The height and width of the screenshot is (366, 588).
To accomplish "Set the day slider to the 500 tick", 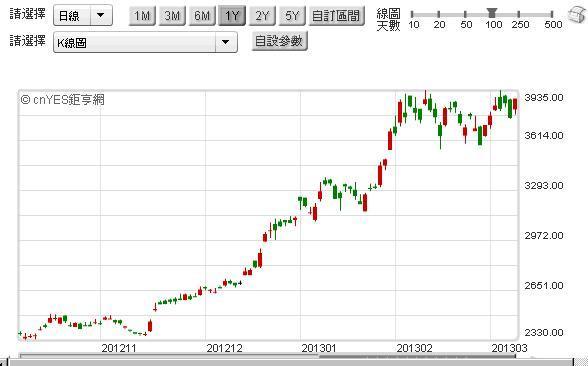I will [552, 15].
